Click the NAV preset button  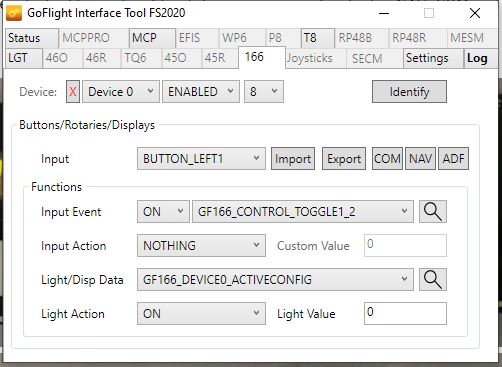point(420,159)
